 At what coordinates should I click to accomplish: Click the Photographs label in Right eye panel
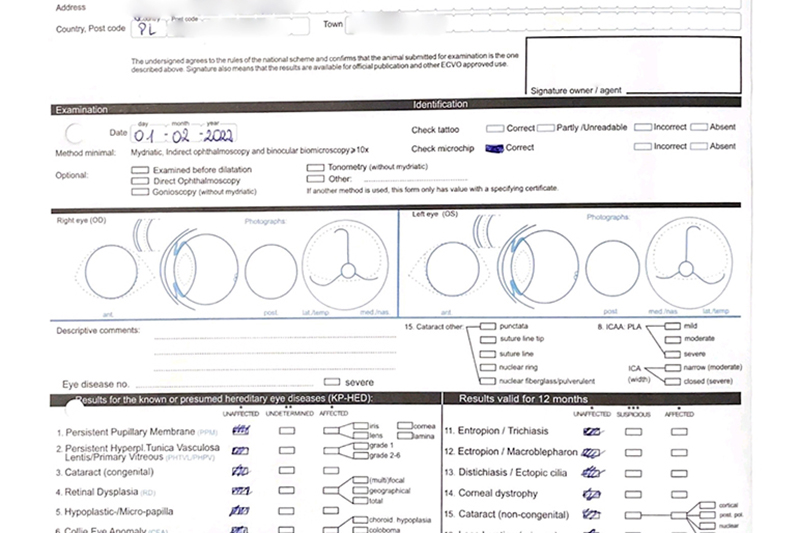pos(265,221)
